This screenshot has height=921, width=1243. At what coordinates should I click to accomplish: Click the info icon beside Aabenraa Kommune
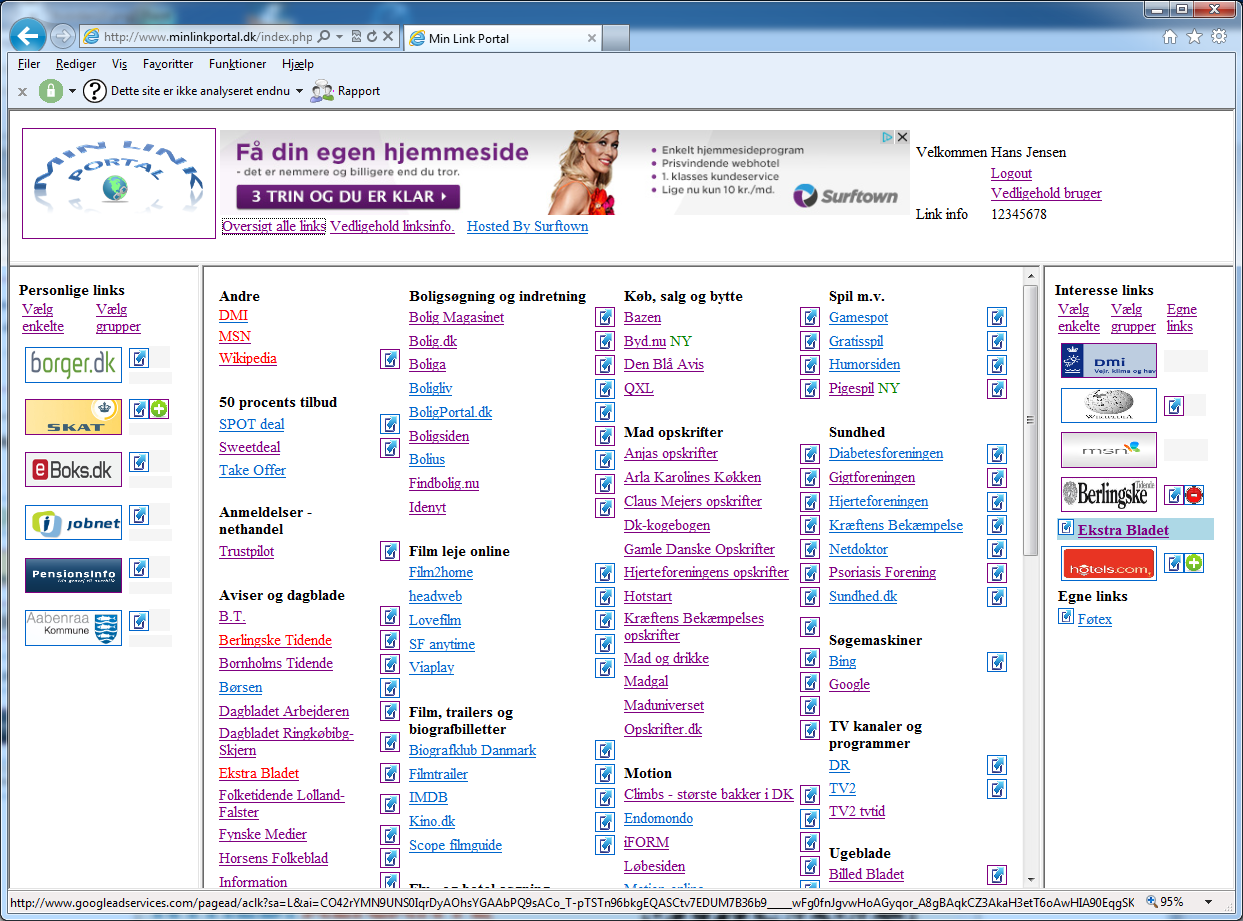point(139,620)
